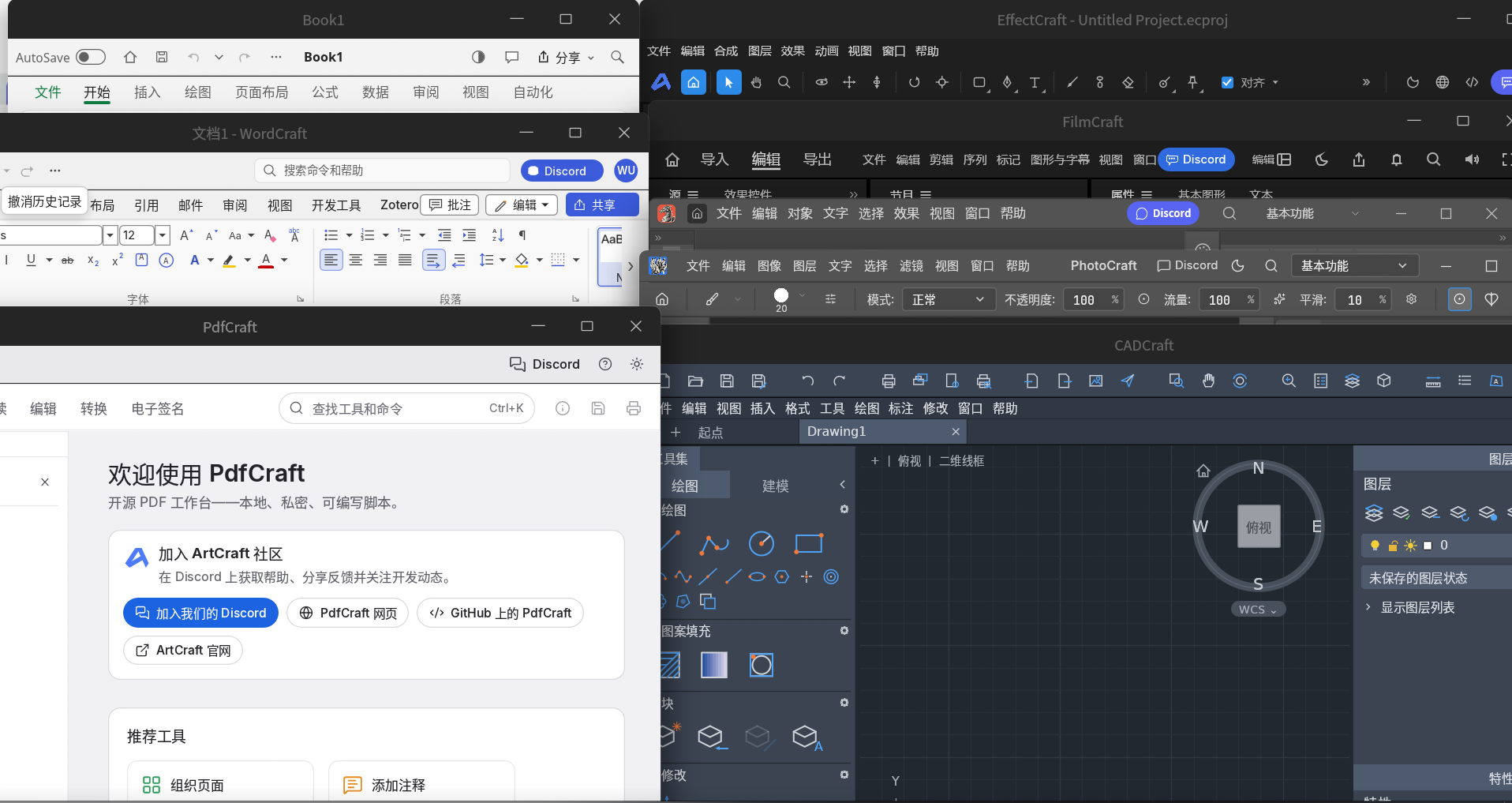
Task: Click the gradient fill icon in CADCraft
Action: point(713,665)
